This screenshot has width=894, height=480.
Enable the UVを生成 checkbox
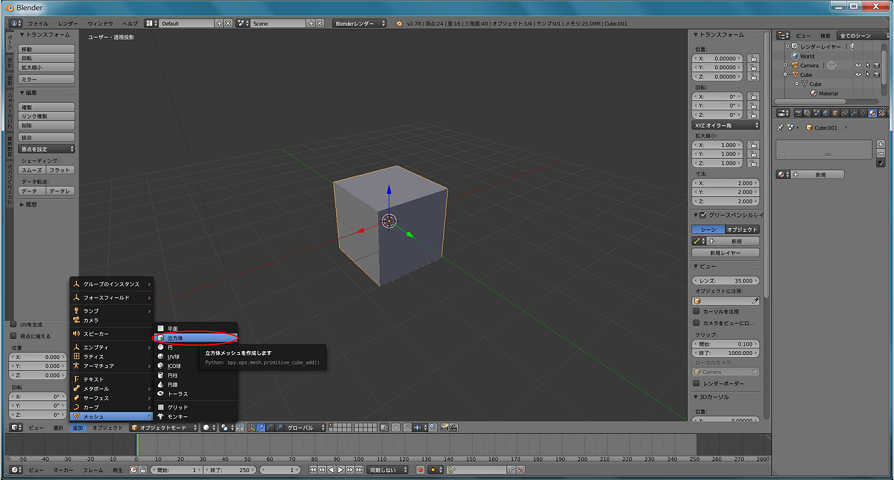[x=14, y=324]
